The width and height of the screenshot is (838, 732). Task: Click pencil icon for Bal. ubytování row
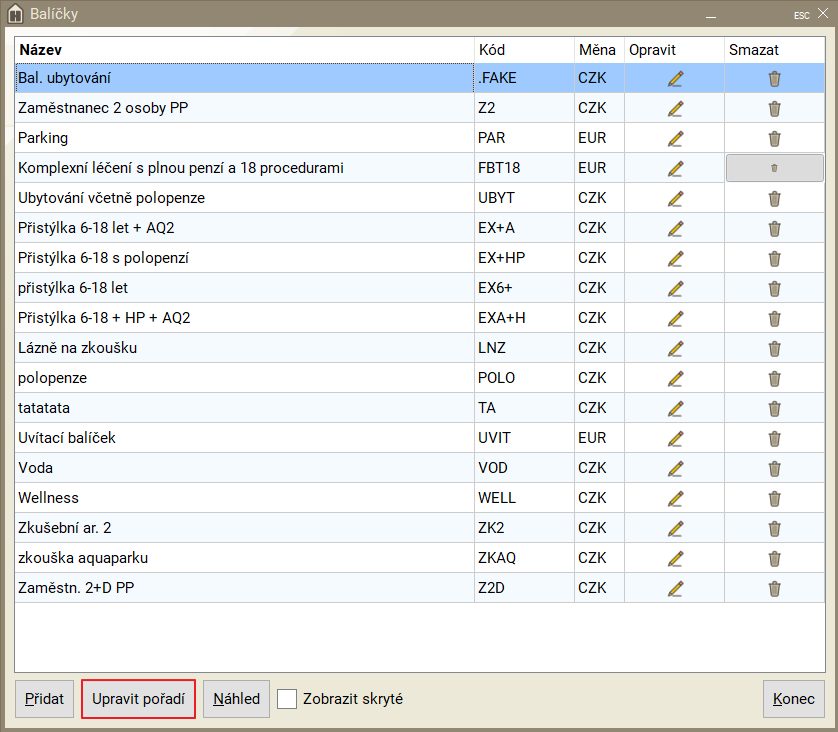[675, 78]
